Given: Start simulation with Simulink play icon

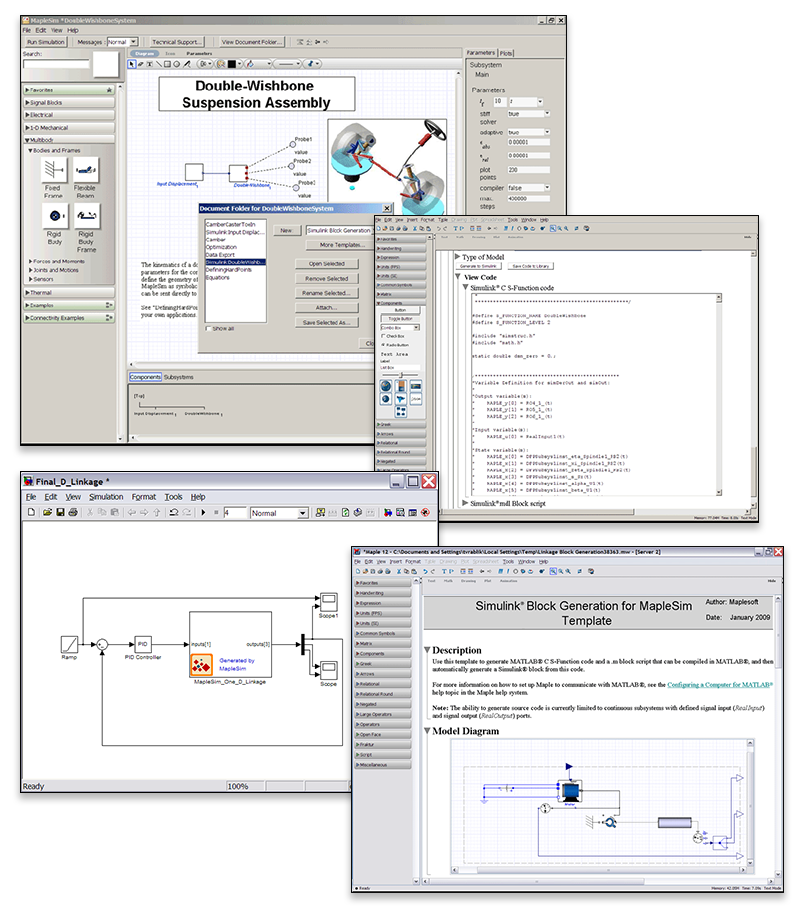Looking at the screenshot, I should pyautogui.click(x=203, y=512).
